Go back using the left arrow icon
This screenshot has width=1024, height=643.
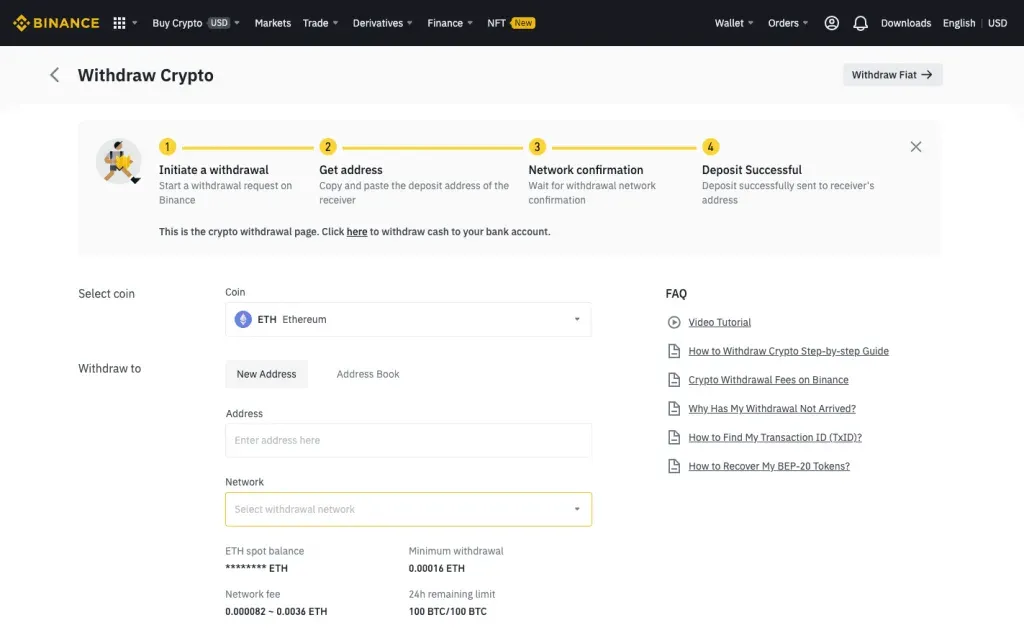click(55, 75)
